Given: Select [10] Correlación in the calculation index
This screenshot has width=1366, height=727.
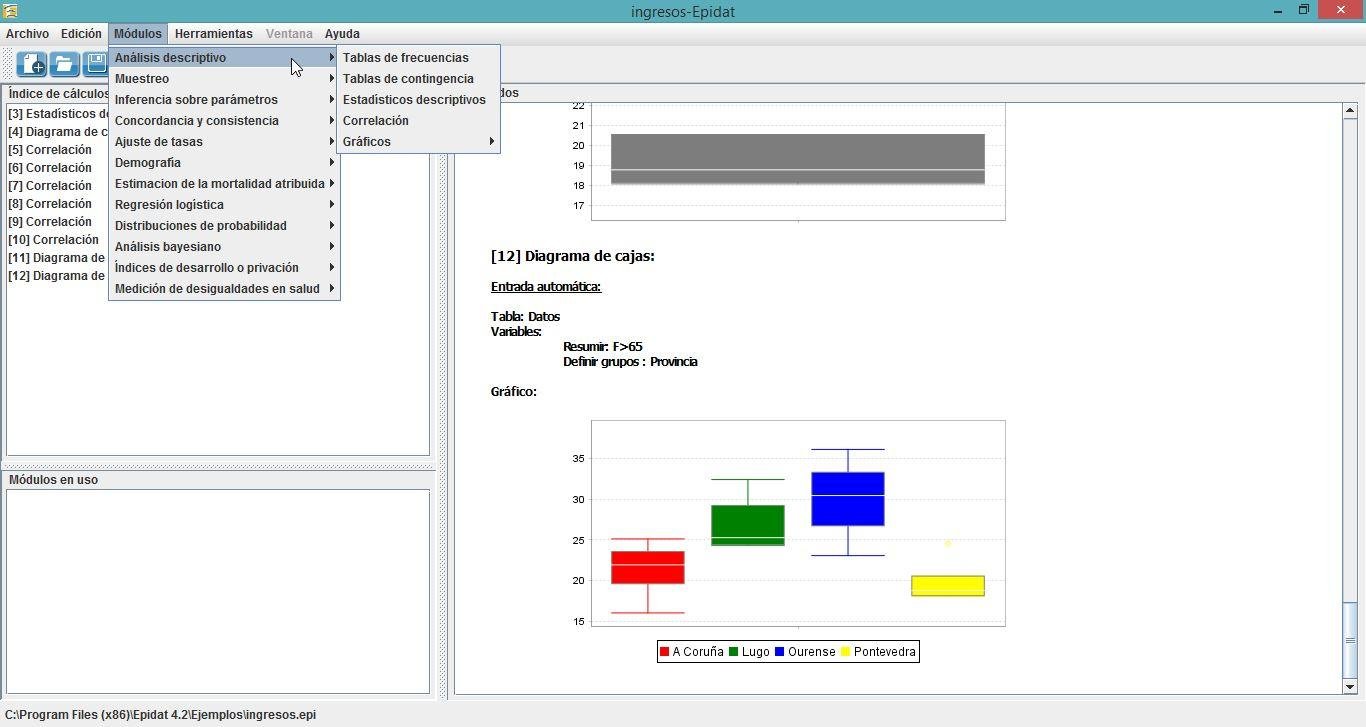Looking at the screenshot, I should click(x=52, y=239).
